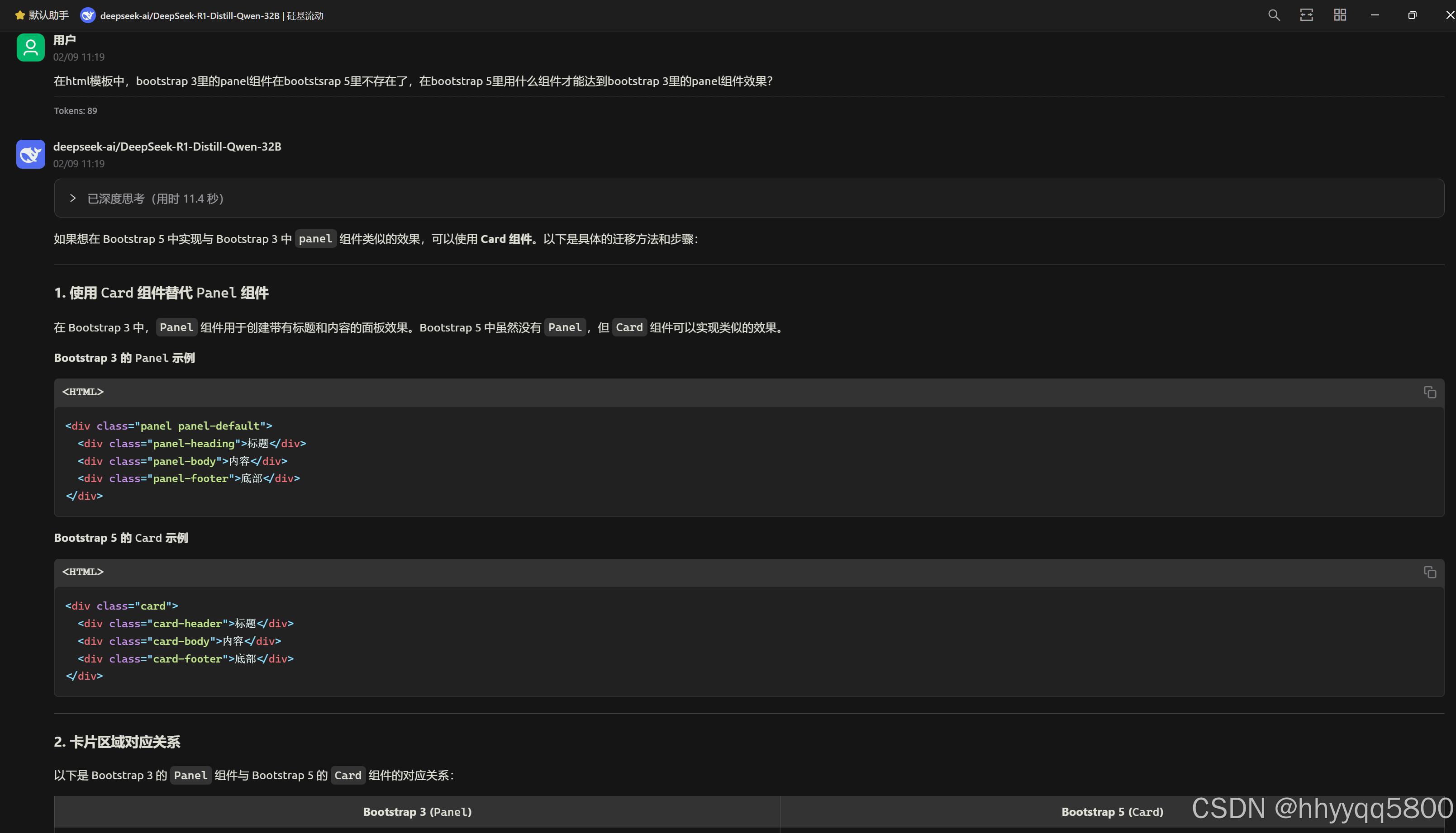The height and width of the screenshot is (833, 1456).
Task: Click the green user avatar
Action: point(30,47)
